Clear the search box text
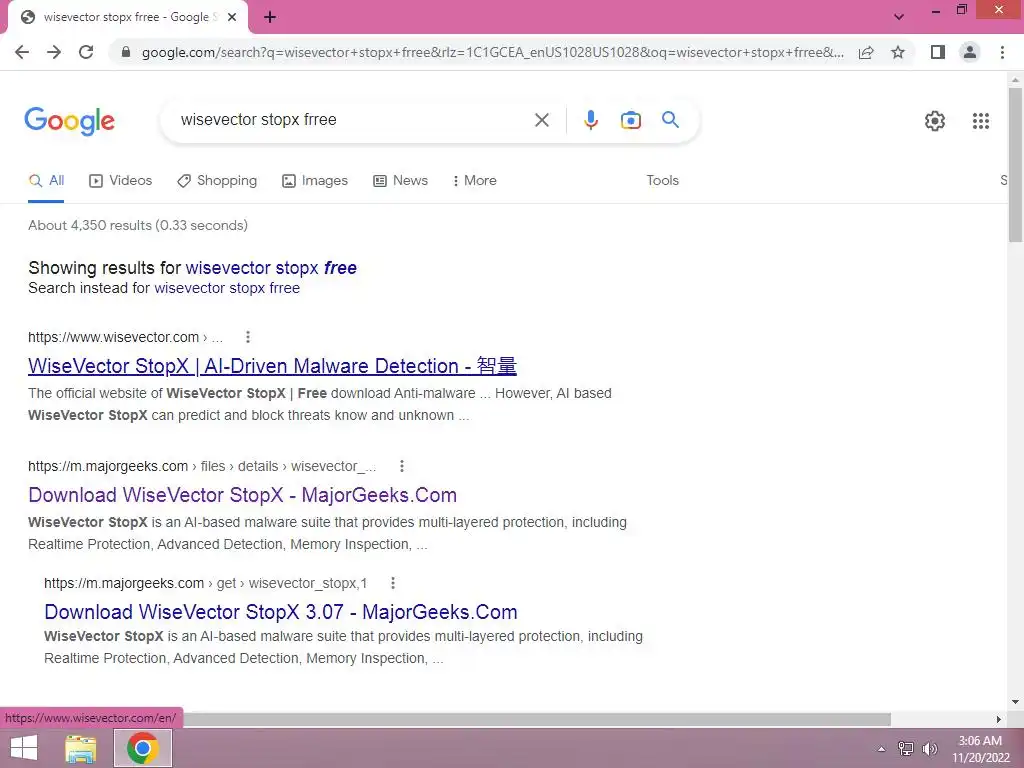 click(541, 120)
